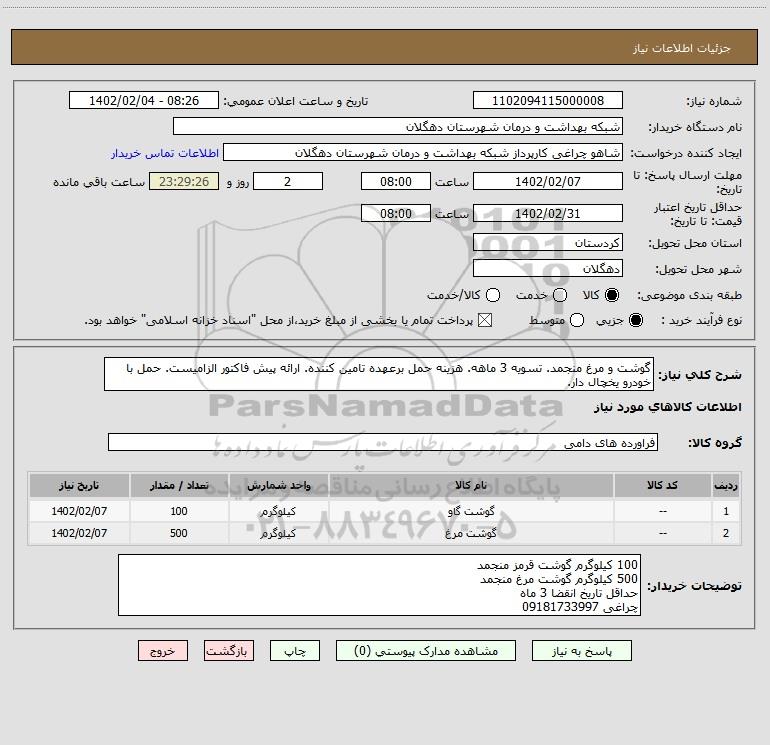770x745 pixels.
Task: Click the کیلوگرم unit cell for گوشت گاو
Action: pyautogui.click(x=278, y=511)
